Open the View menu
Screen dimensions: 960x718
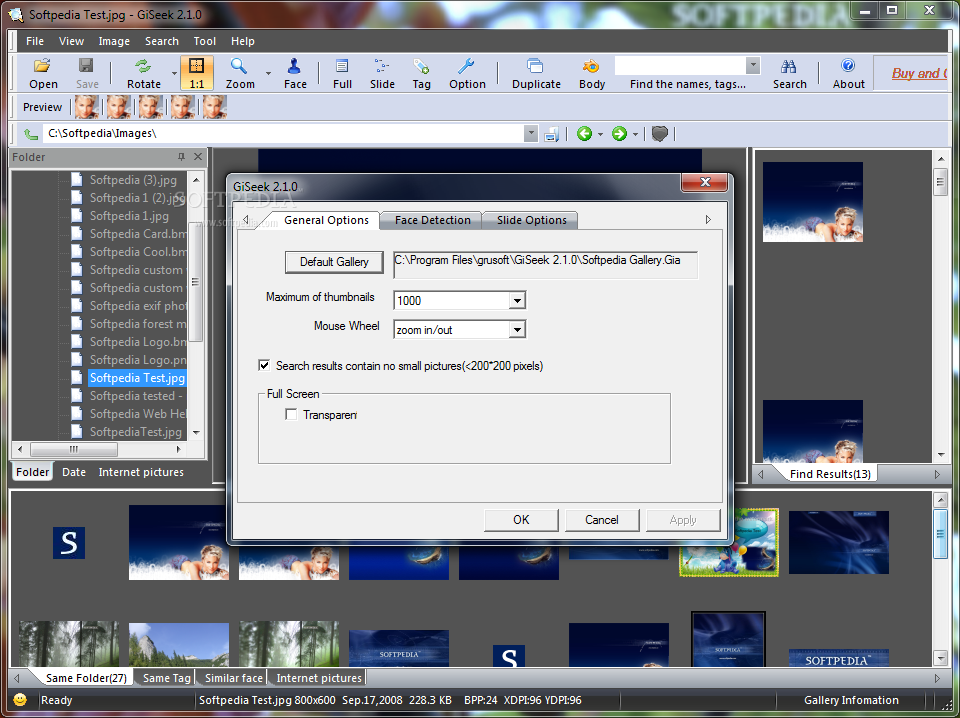point(71,41)
